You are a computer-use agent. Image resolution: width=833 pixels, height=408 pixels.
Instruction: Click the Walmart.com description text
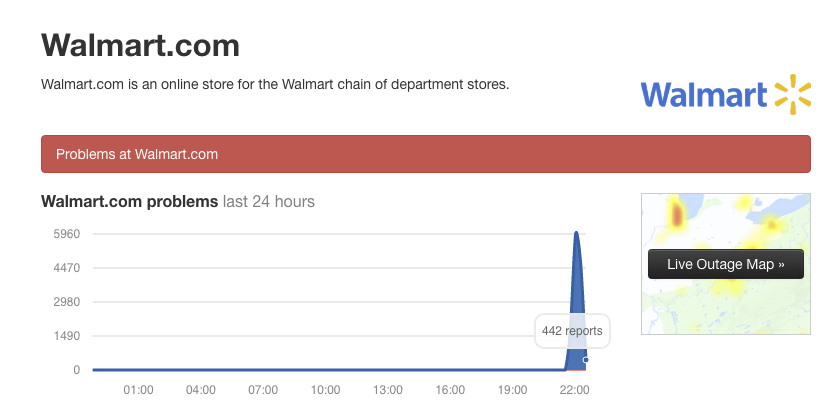pyautogui.click(x=275, y=84)
